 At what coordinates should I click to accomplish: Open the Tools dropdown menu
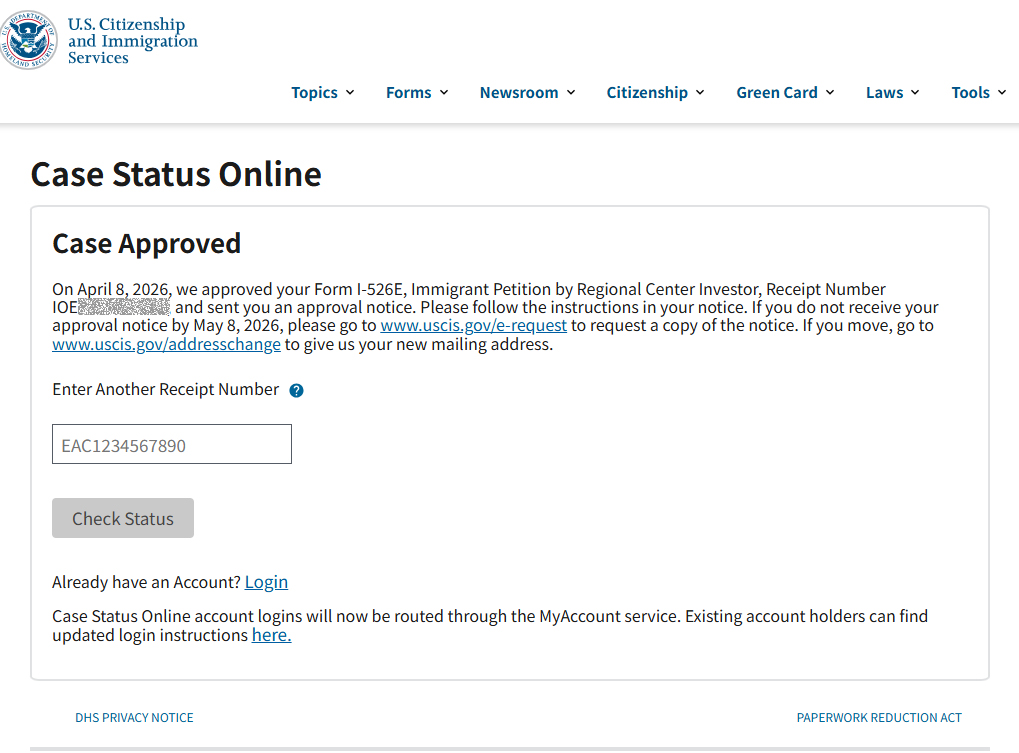(x=979, y=92)
